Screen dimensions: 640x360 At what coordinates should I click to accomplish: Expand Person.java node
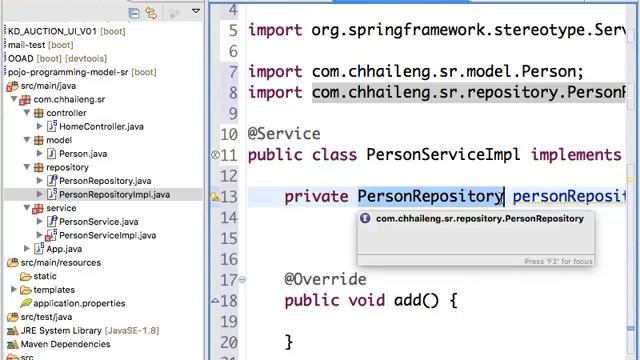(x=40, y=153)
